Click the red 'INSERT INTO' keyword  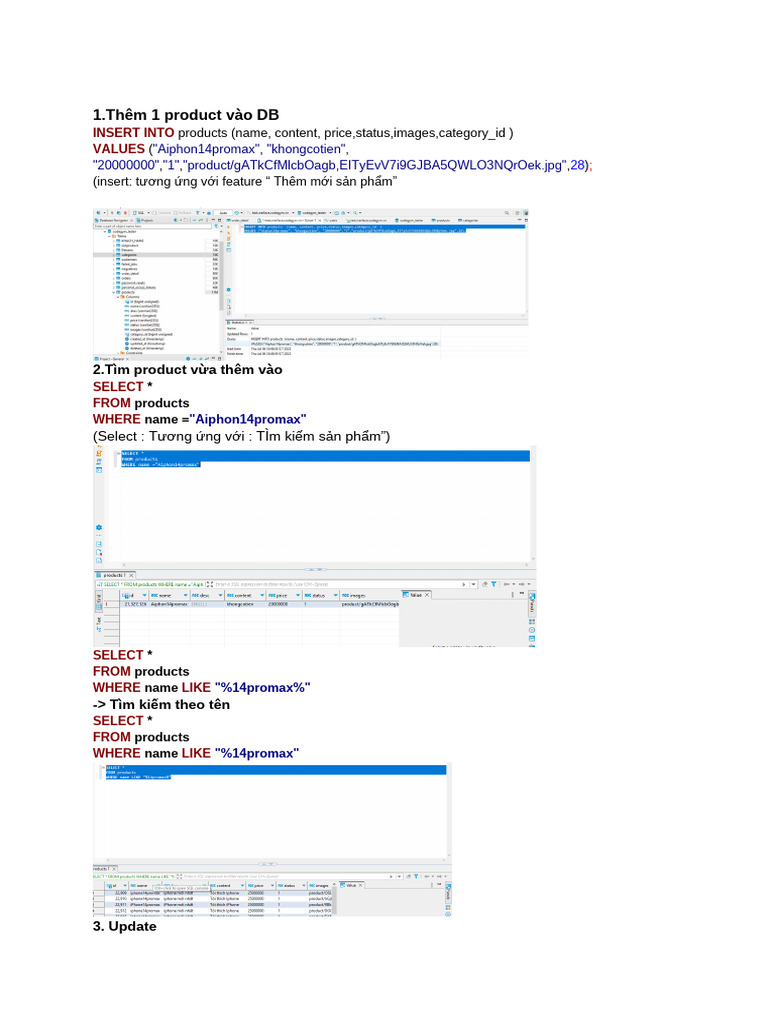pos(133,133)
